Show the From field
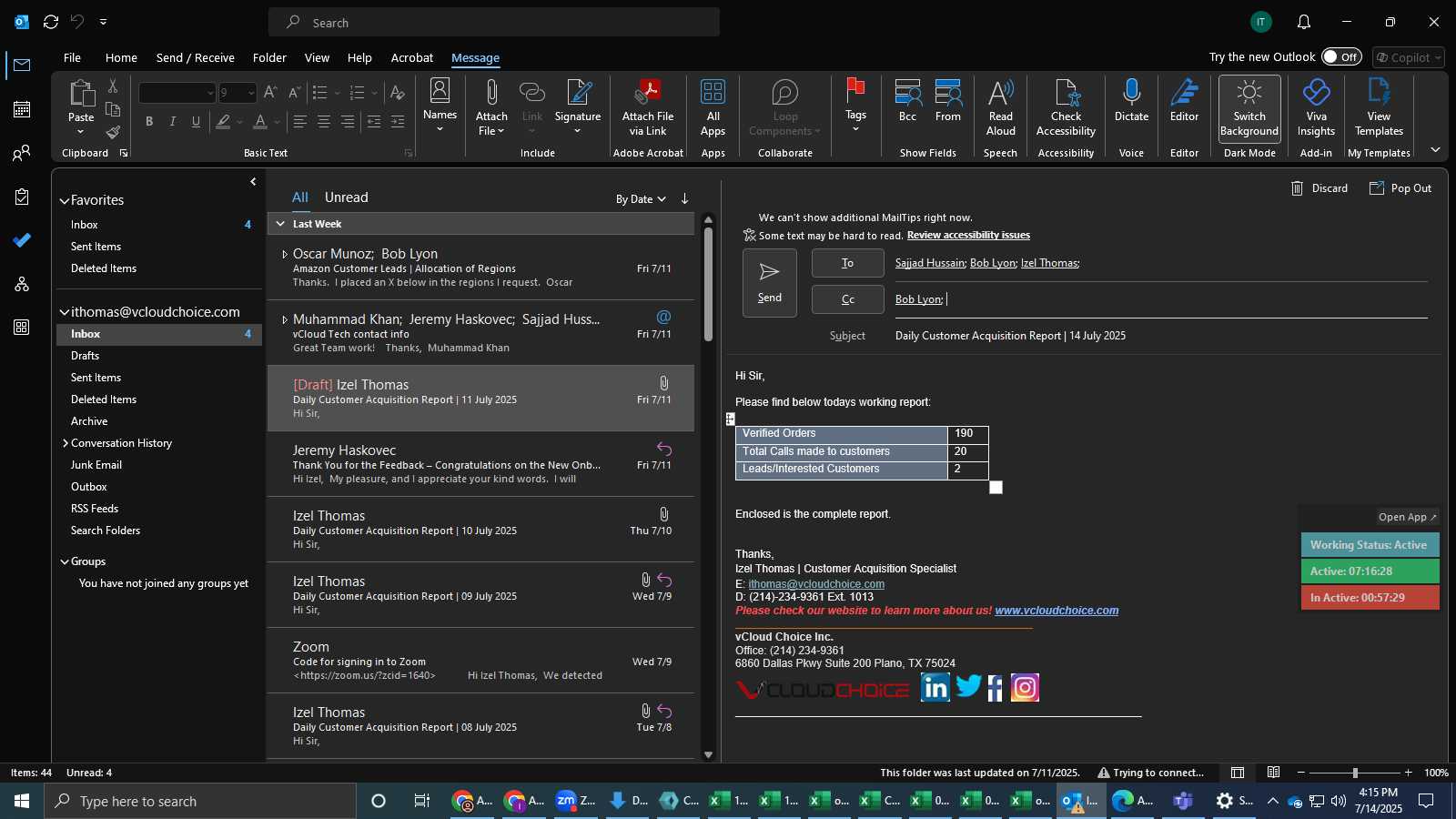 [947, 101]
